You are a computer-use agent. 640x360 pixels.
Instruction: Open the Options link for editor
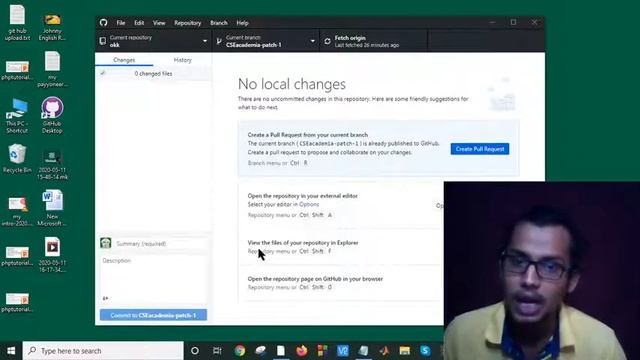[309, 204]
